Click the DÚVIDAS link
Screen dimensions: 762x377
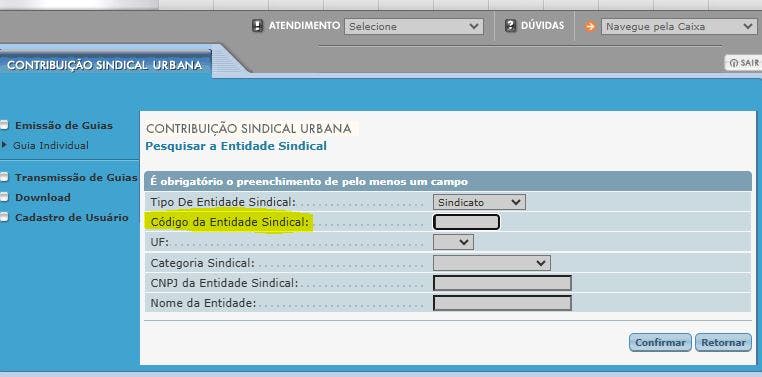(542, 25)
